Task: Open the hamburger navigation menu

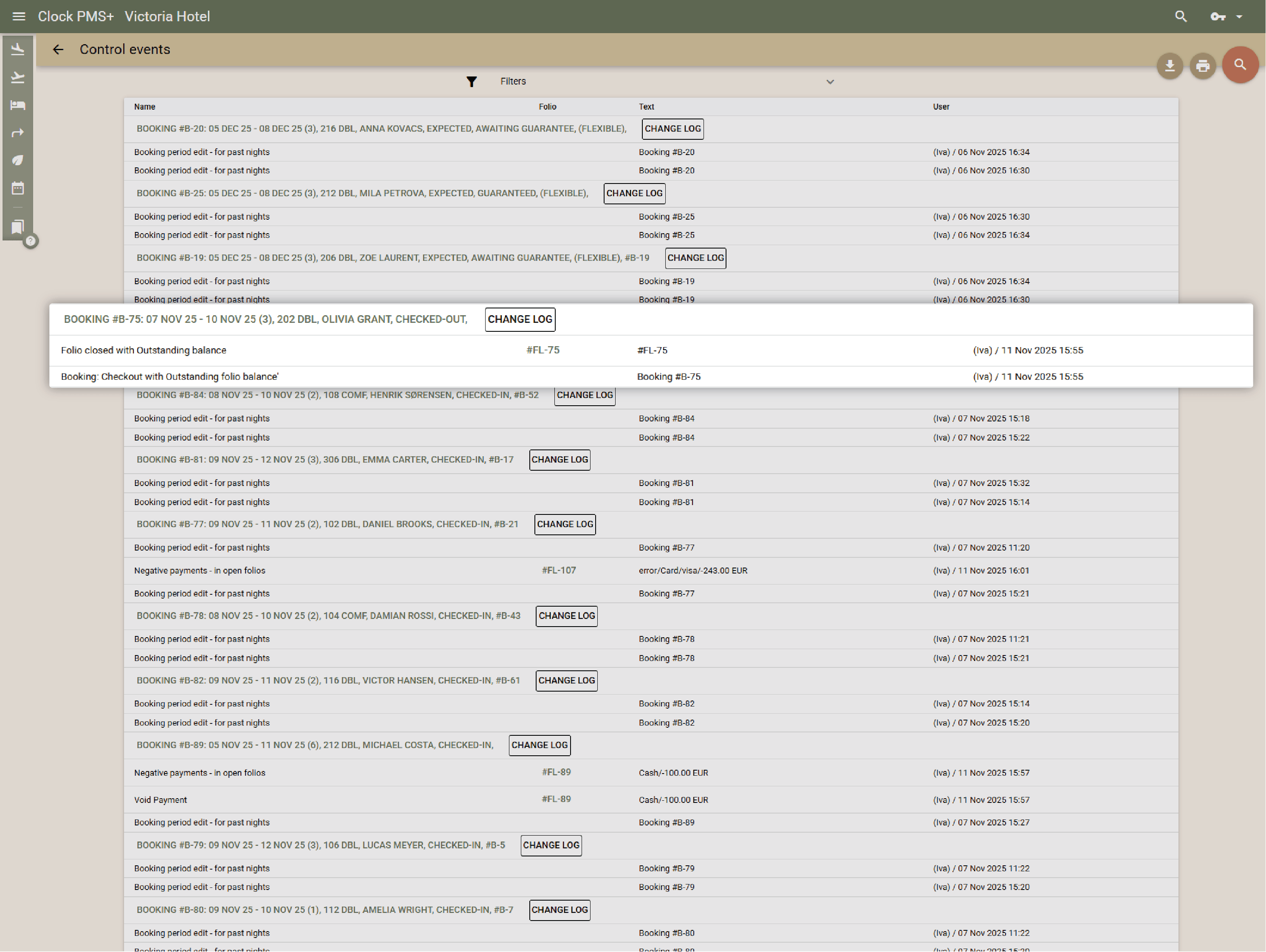Action: [x=19, y=17]
